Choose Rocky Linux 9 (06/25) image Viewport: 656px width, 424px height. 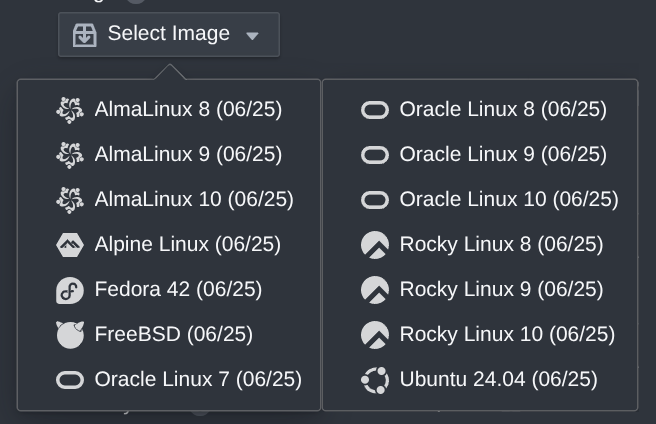[x=501, y=290]
